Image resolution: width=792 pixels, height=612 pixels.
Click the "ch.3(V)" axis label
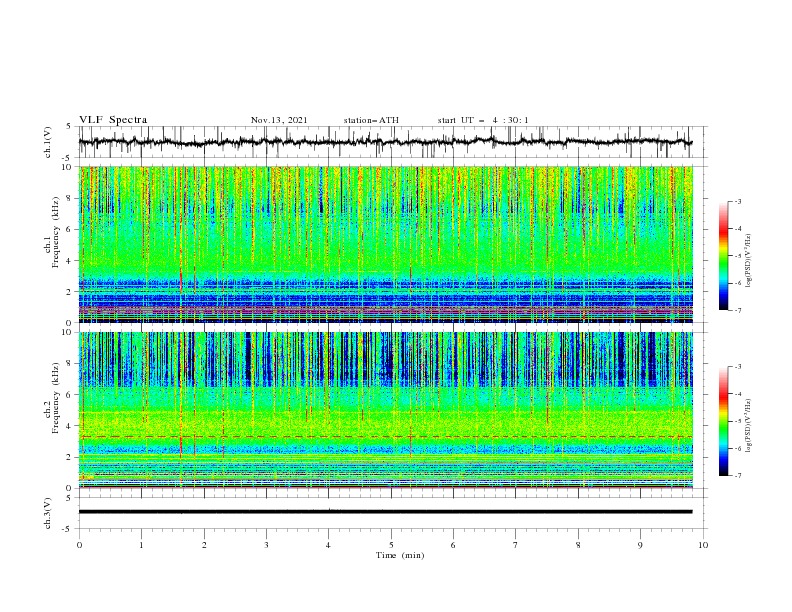(x=48, y=513)
